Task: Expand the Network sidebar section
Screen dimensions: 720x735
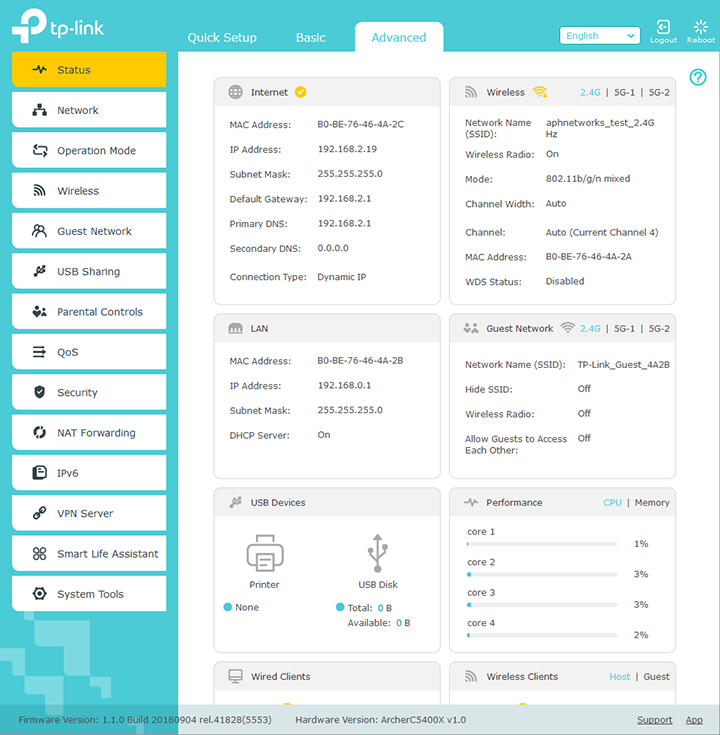Action: click(89, 110)
